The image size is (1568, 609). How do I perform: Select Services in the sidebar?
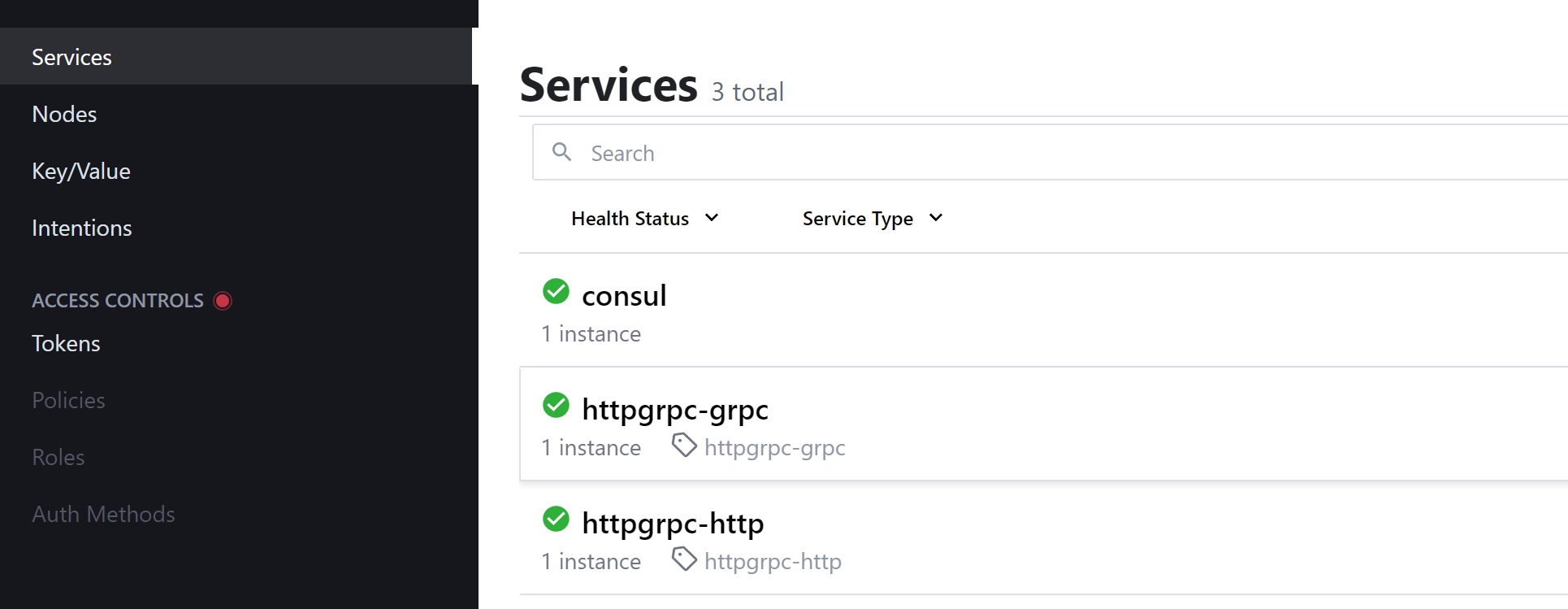pyautogui.click(x=236, y=56)
